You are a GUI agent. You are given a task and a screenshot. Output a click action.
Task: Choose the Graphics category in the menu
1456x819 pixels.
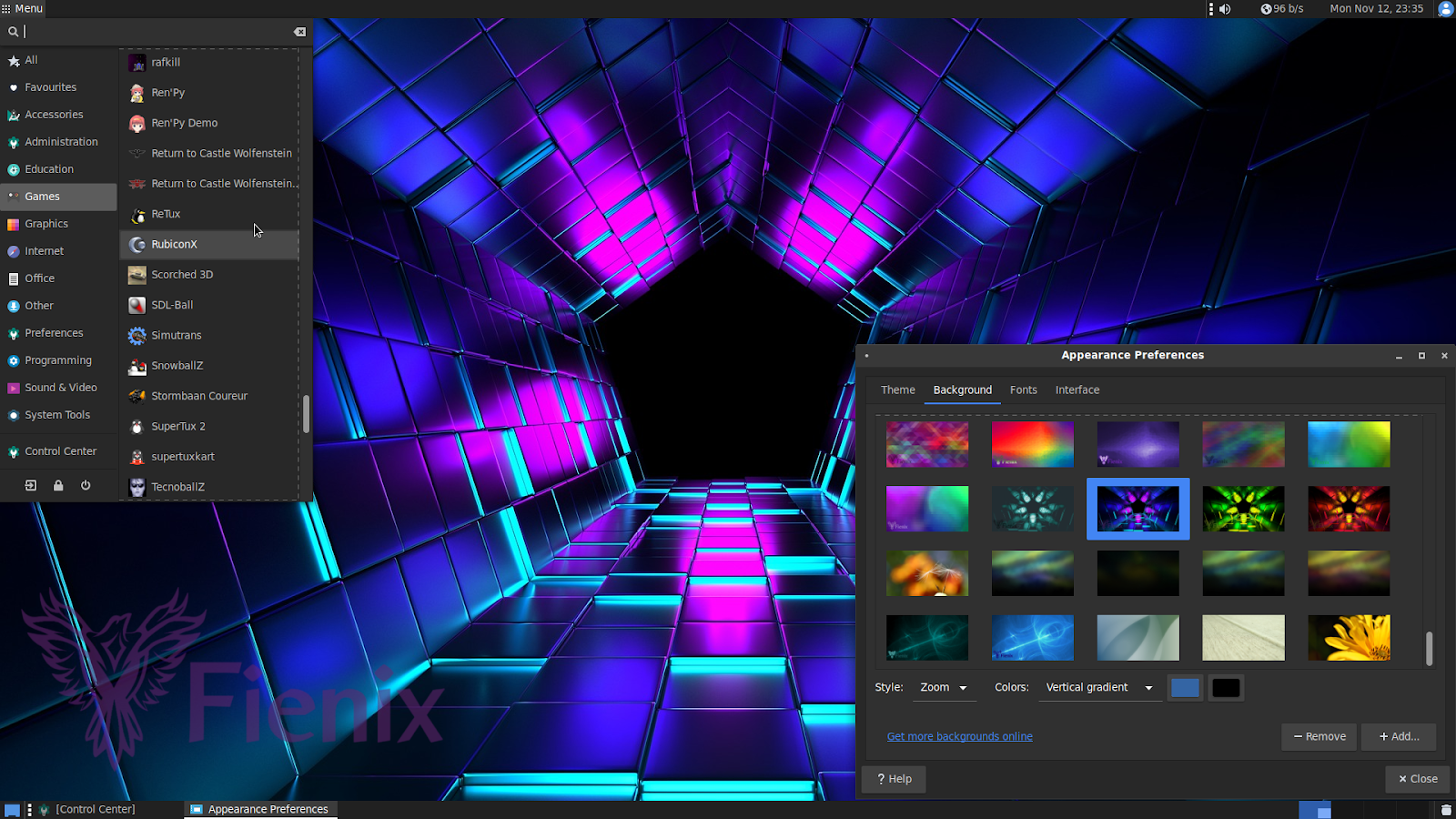45,223
